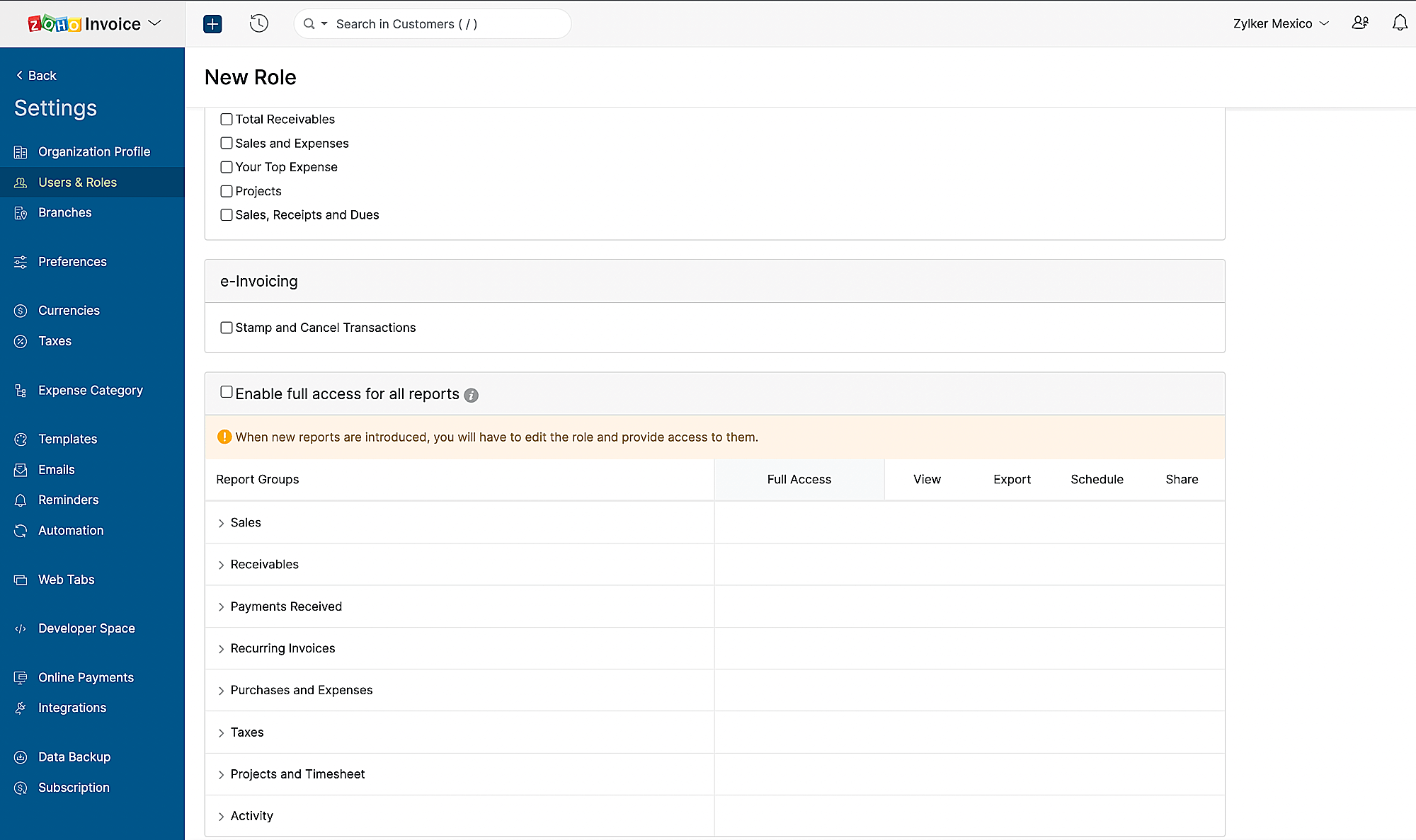Click the quick-create plus icon
Viewport: 1416px width, 840px height.
coord(212,23)
